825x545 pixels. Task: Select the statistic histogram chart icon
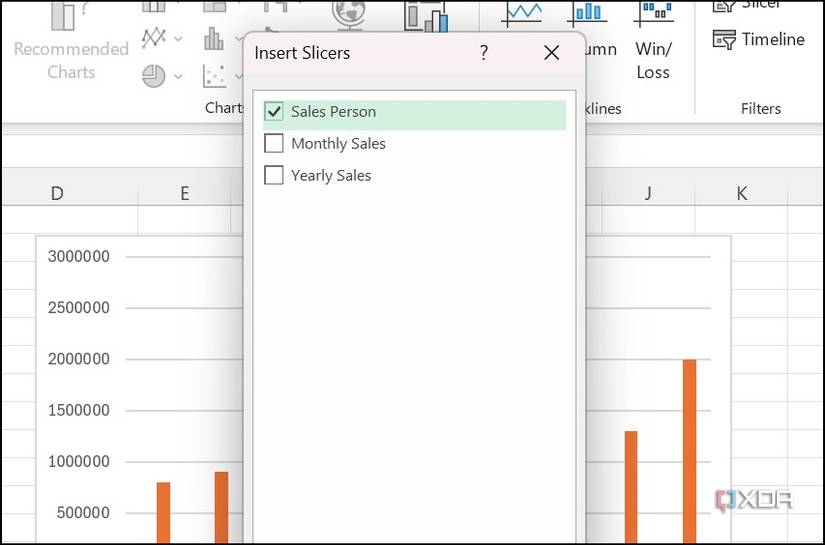click(x=214, y=38)
